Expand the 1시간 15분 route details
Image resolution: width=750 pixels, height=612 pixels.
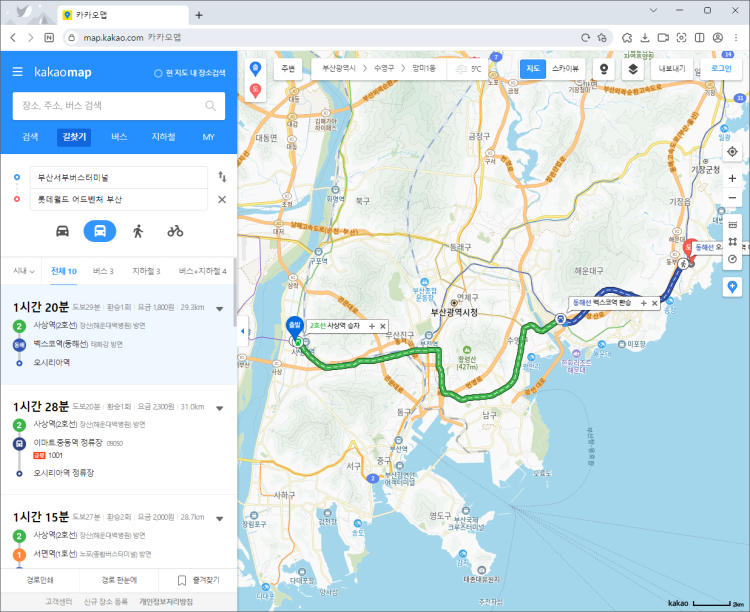click(x=220, y=519)
